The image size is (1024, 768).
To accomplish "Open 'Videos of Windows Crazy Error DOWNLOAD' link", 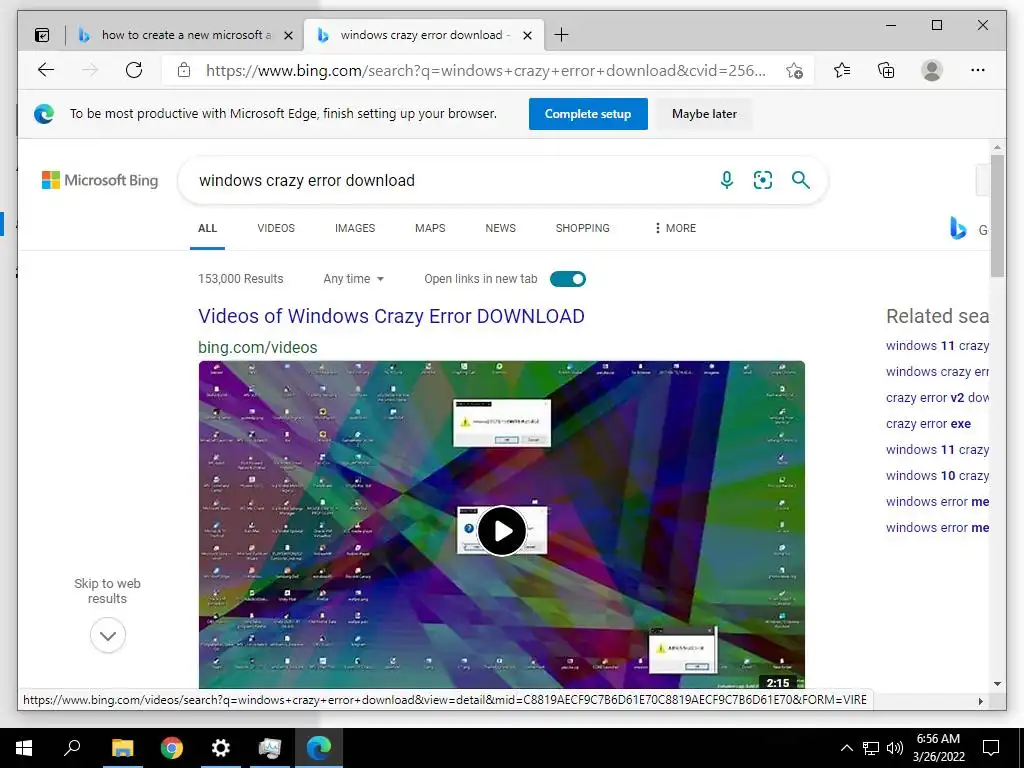I will tap(391, 316).
